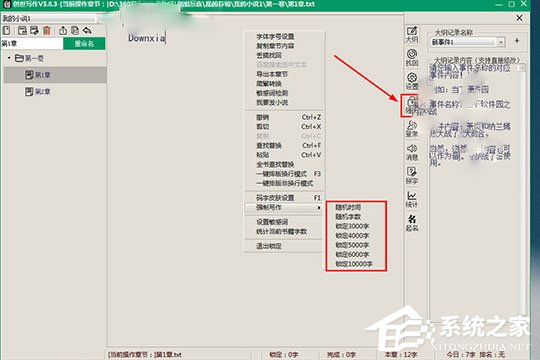Choose 查找替换 Ctrl+F from context menu

pos(284,145)
